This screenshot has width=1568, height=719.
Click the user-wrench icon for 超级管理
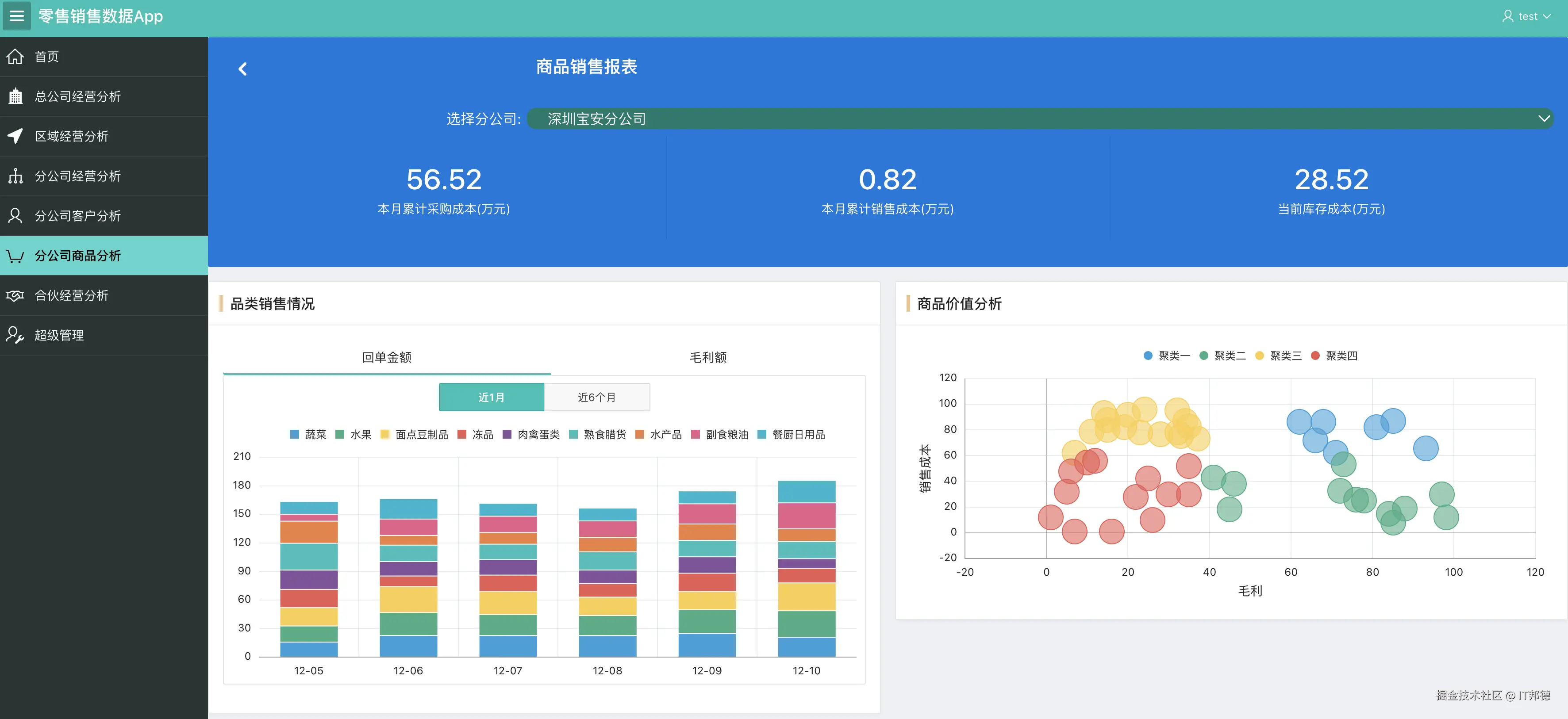tap(15, 335)
